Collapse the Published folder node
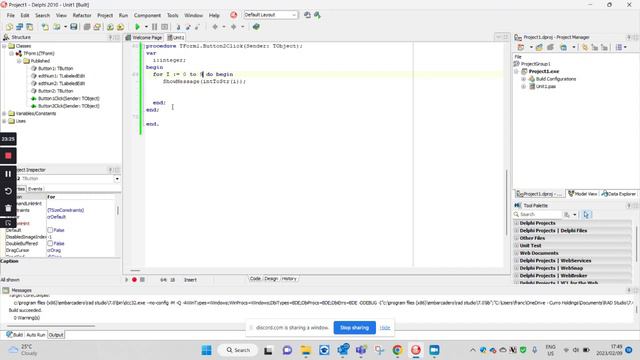This screenshot has height=360, width=640. [x=19, y=61]
